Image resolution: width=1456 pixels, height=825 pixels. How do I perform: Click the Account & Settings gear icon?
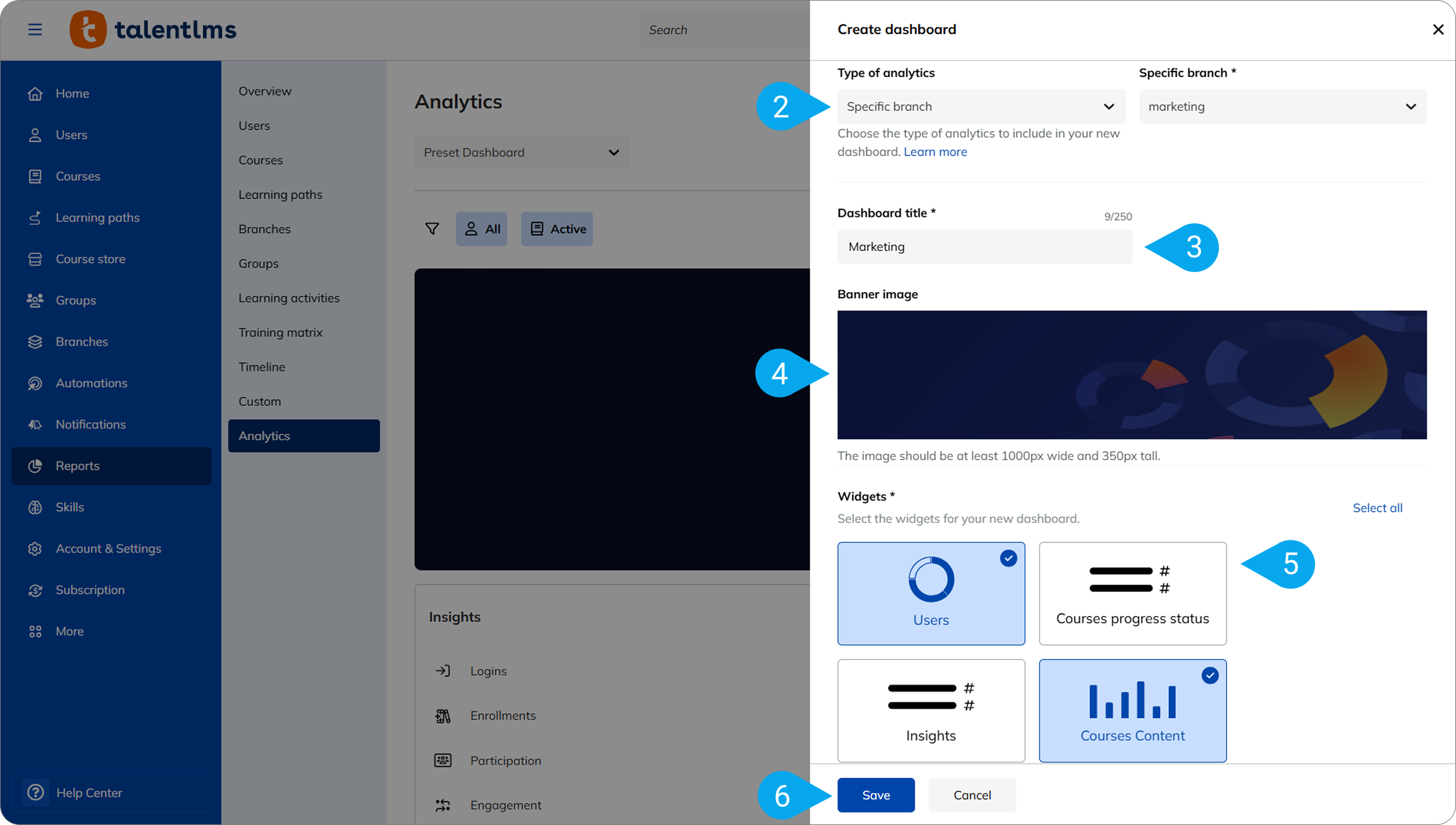click(35, 549)
